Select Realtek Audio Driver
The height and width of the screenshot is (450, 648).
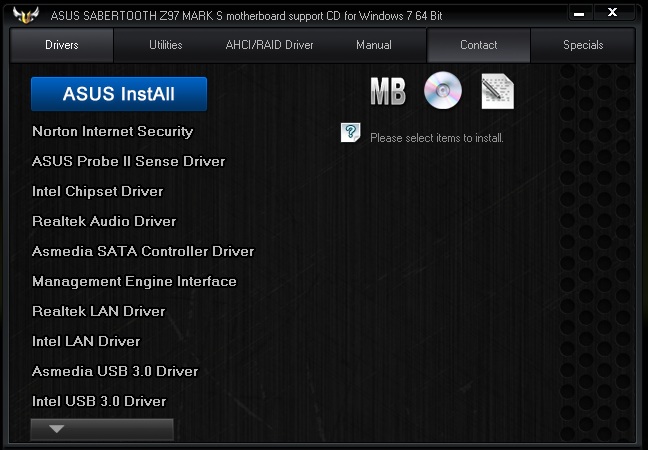(104, 221)
